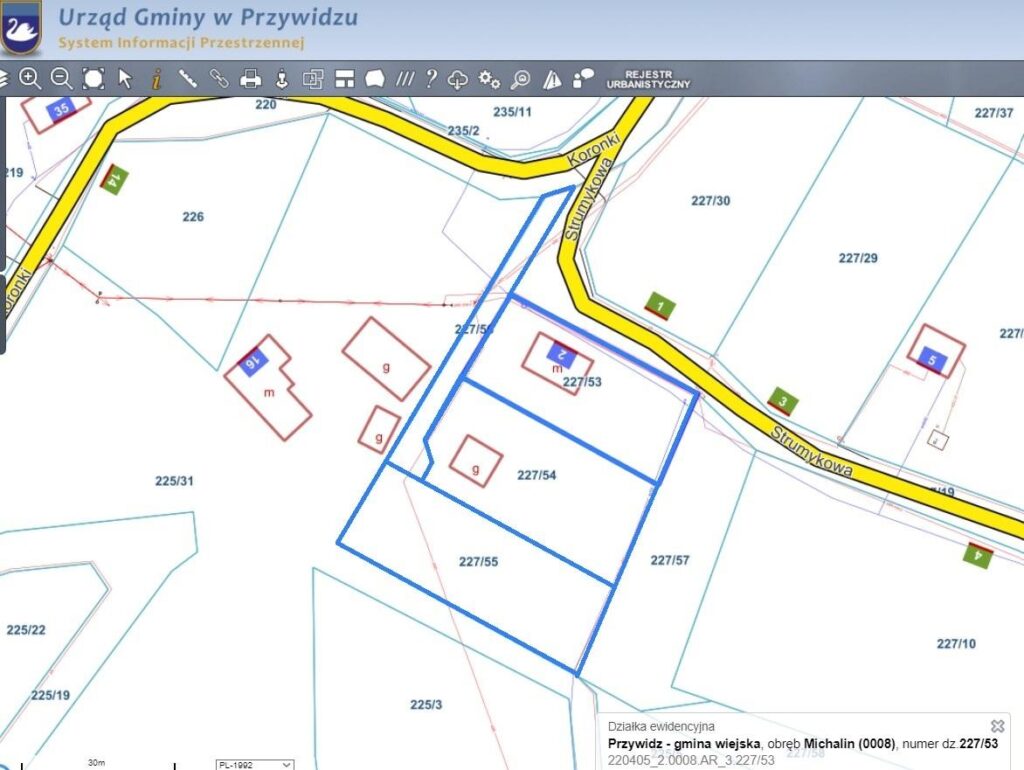Click parcel label 227/29
1024x770 pixels.
coord(857,258)
